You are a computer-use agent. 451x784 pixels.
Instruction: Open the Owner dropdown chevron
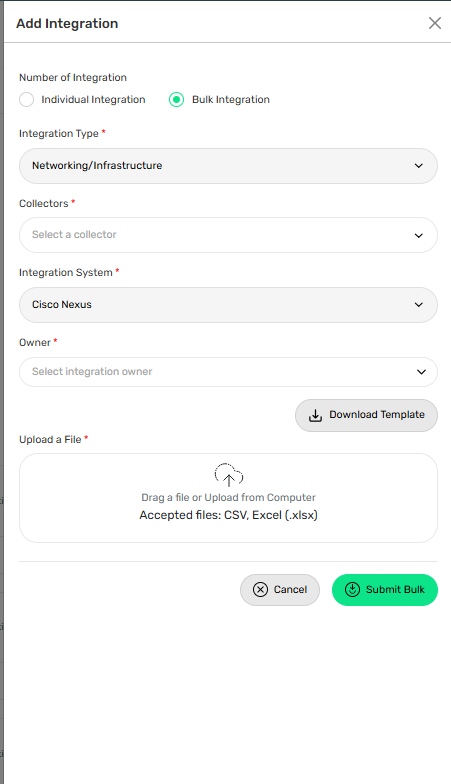click(x=421, y=372)
